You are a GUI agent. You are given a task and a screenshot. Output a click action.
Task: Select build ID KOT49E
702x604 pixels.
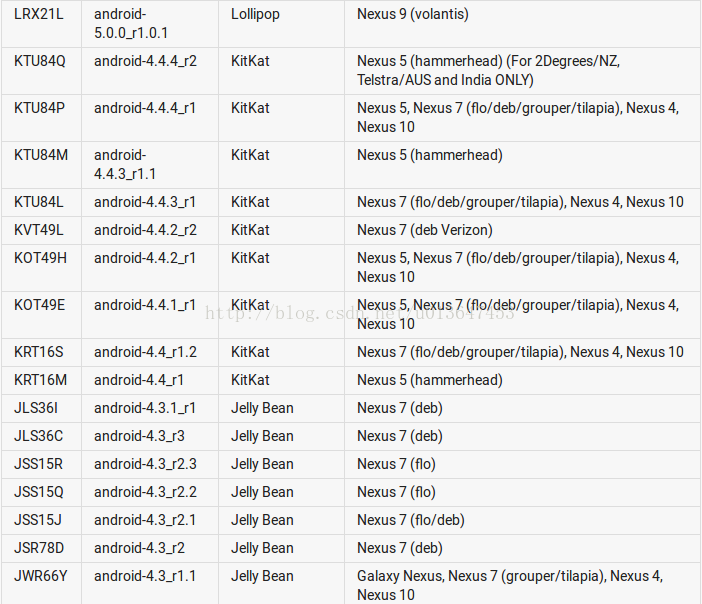pyautogui.click(x=39, y=305)
